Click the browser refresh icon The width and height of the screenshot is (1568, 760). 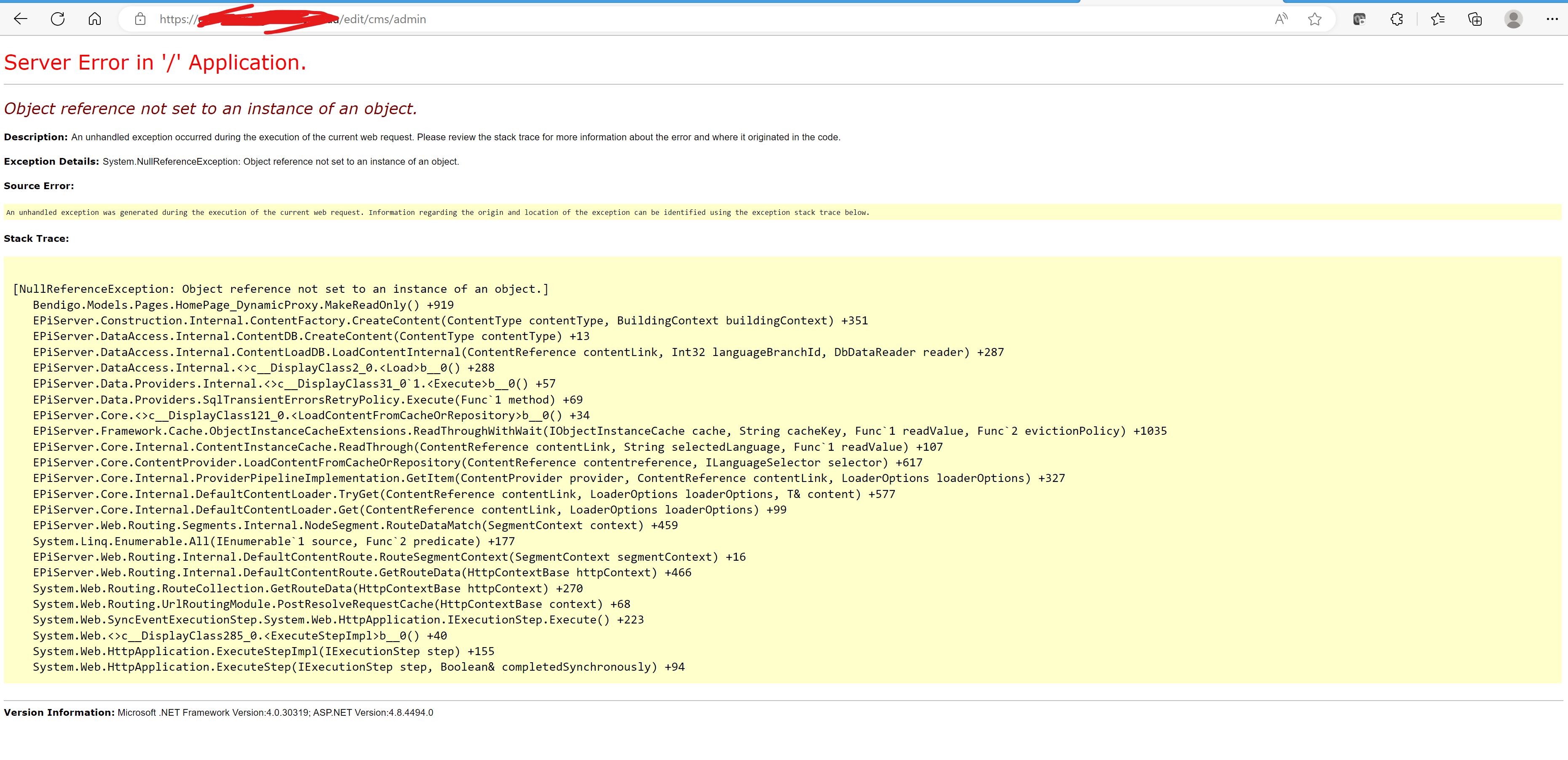[x=58, y=19]
